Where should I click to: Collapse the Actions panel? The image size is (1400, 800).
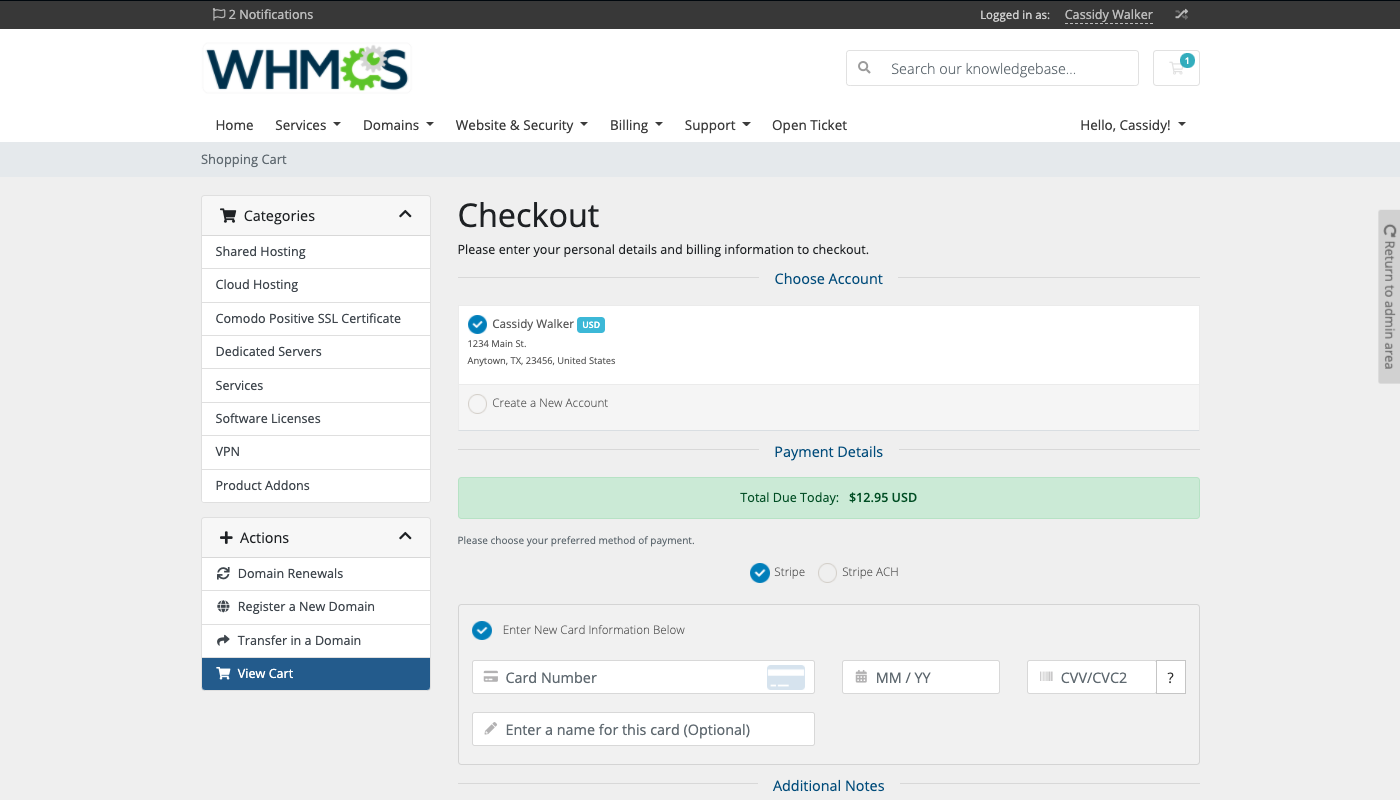point(405,537)
